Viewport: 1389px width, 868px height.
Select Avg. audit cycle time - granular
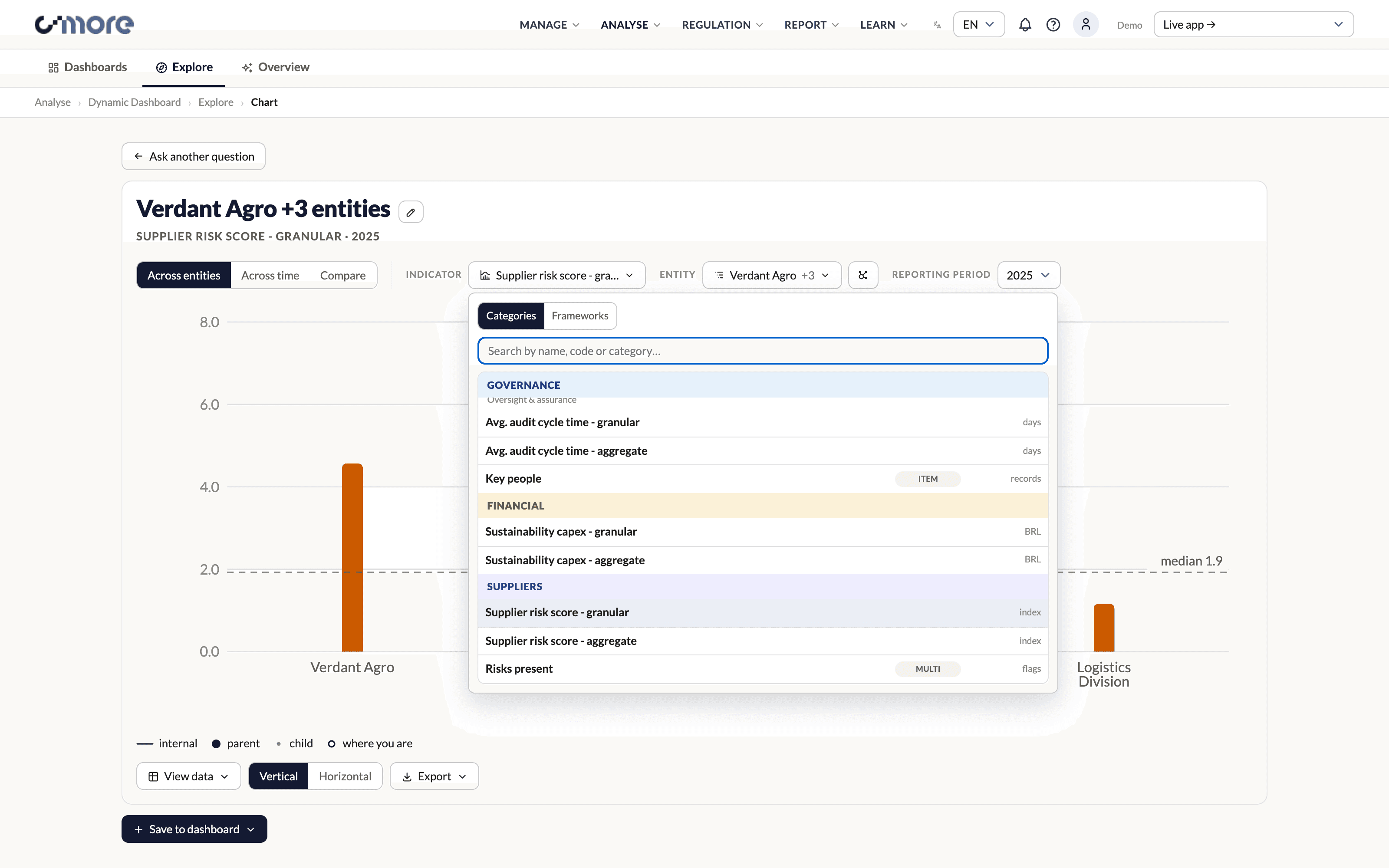click(x=763, y=422)
